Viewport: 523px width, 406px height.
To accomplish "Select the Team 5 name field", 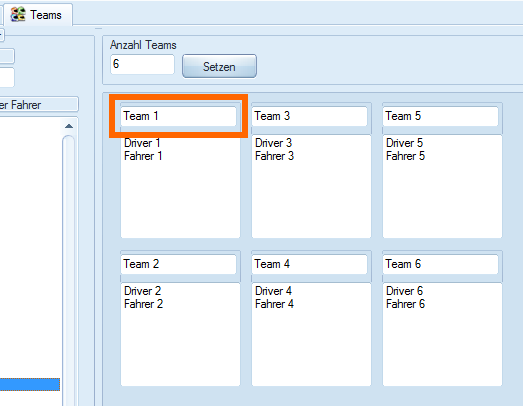I will click(x=440, y=116).
